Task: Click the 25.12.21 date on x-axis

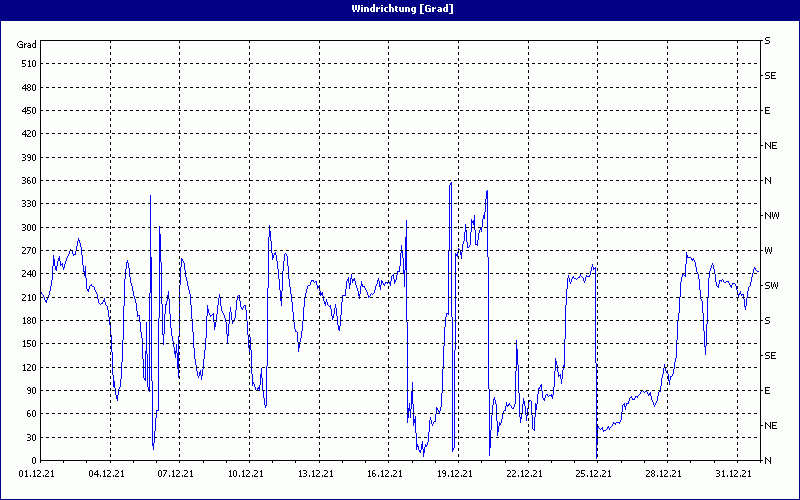Action: coord(594,474)
